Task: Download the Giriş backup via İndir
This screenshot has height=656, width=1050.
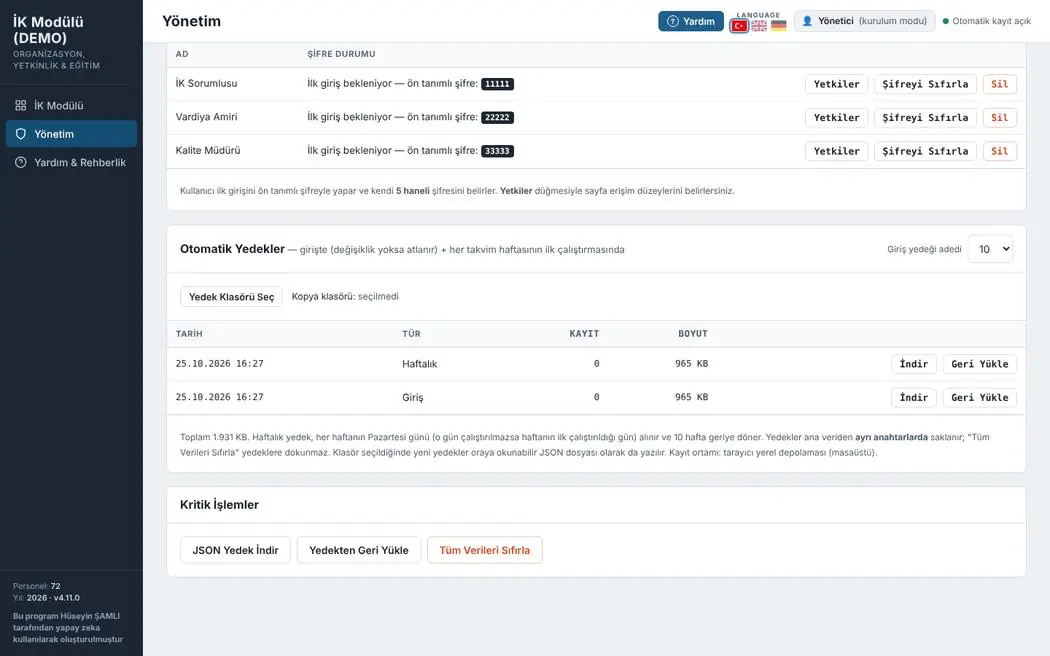Action: tap(913, 397)
